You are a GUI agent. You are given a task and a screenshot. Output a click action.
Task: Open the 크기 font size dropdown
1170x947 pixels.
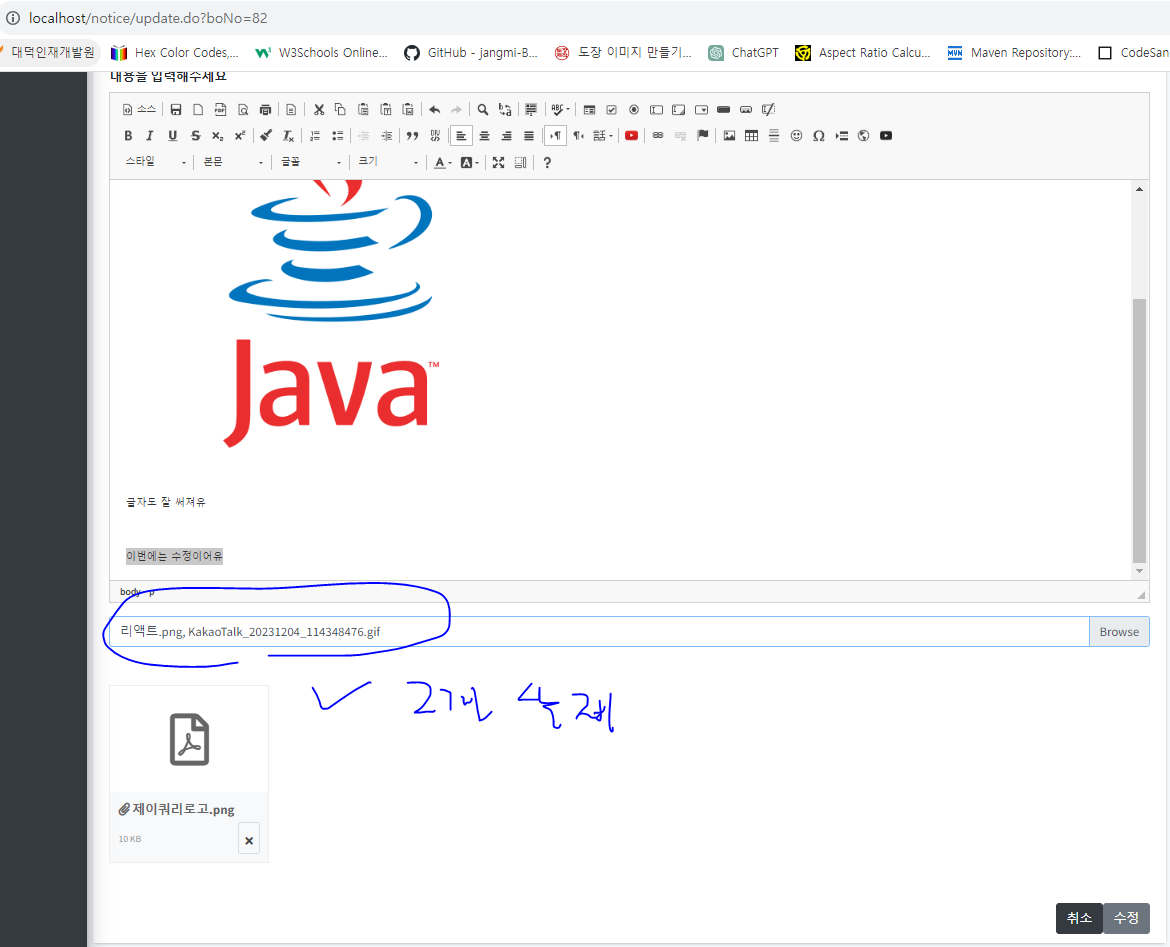(x=388, y=162)
